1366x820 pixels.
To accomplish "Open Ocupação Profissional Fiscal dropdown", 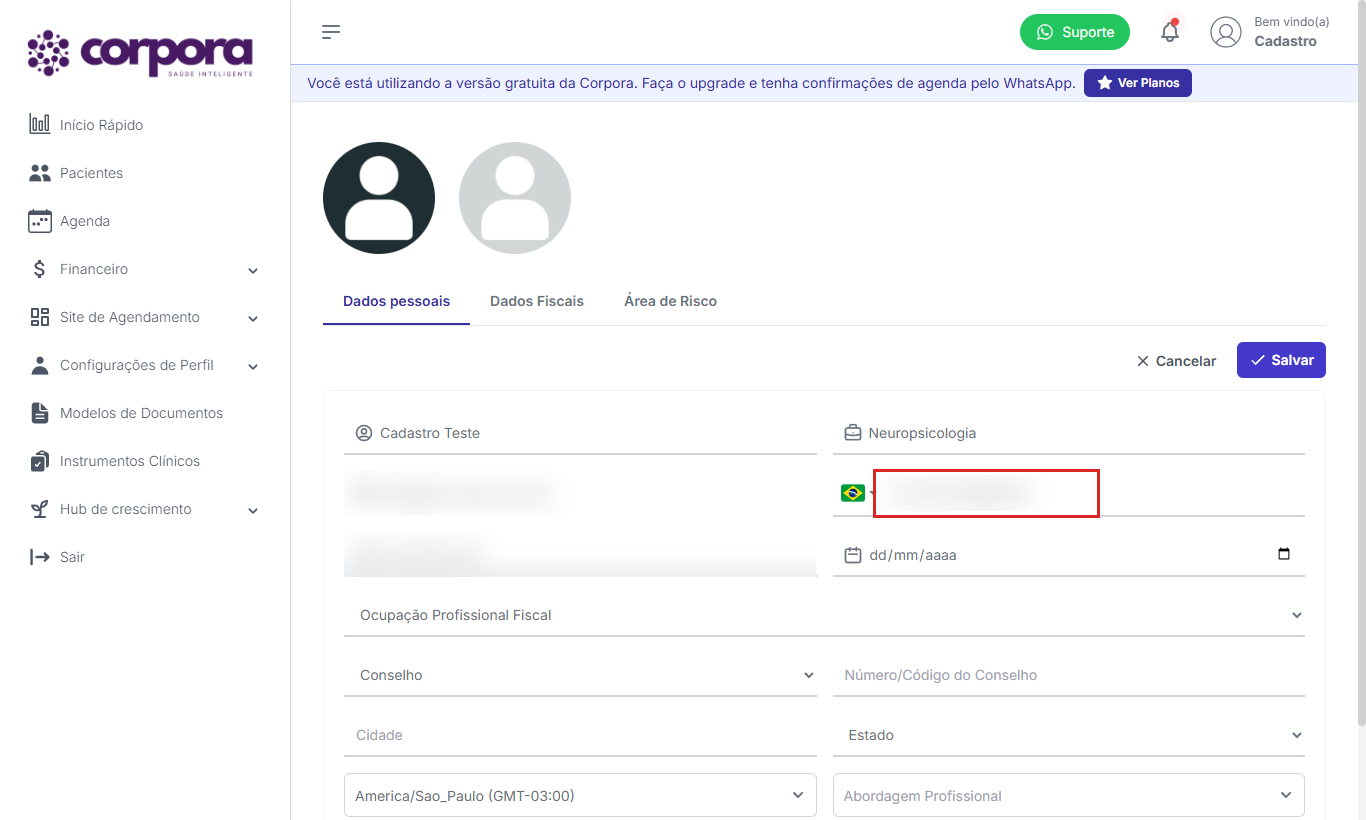I will coord(824,615).
